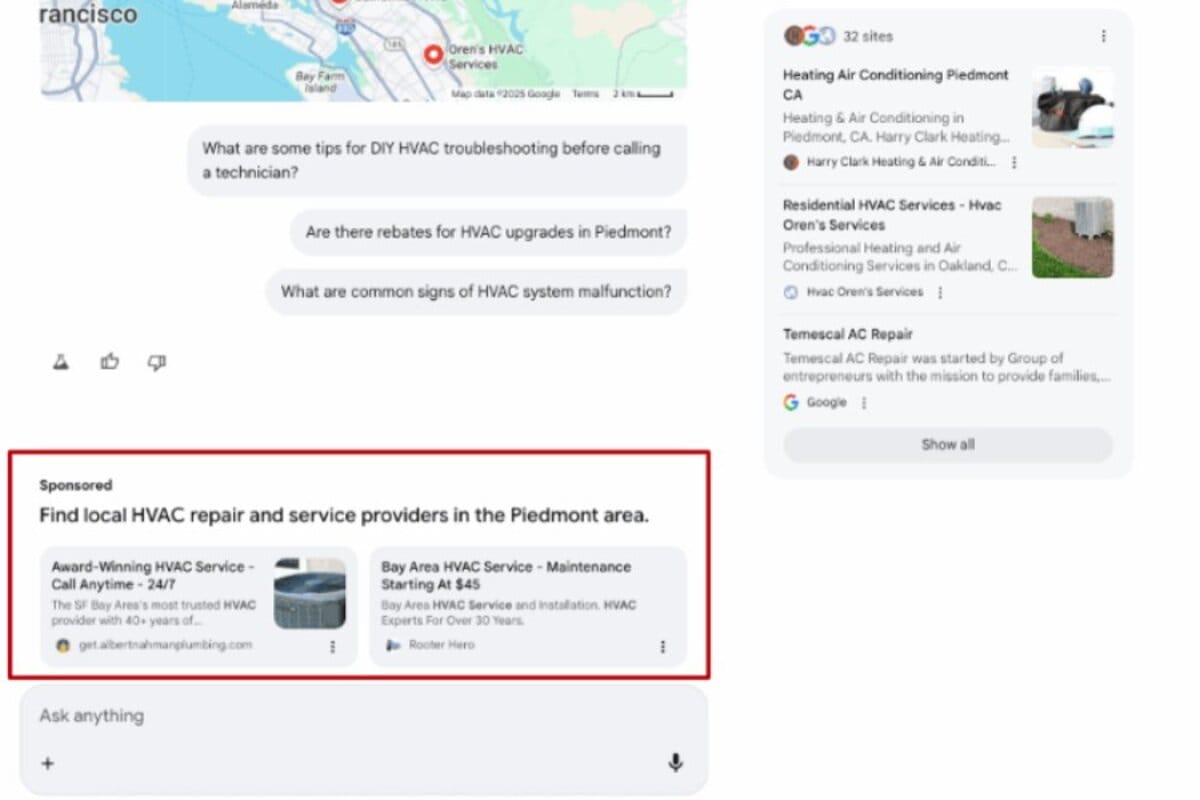Open the Heating Air Conditioning Piedmont CA result
Viewport: 1200px width, 800px height.
coord(893,84)
